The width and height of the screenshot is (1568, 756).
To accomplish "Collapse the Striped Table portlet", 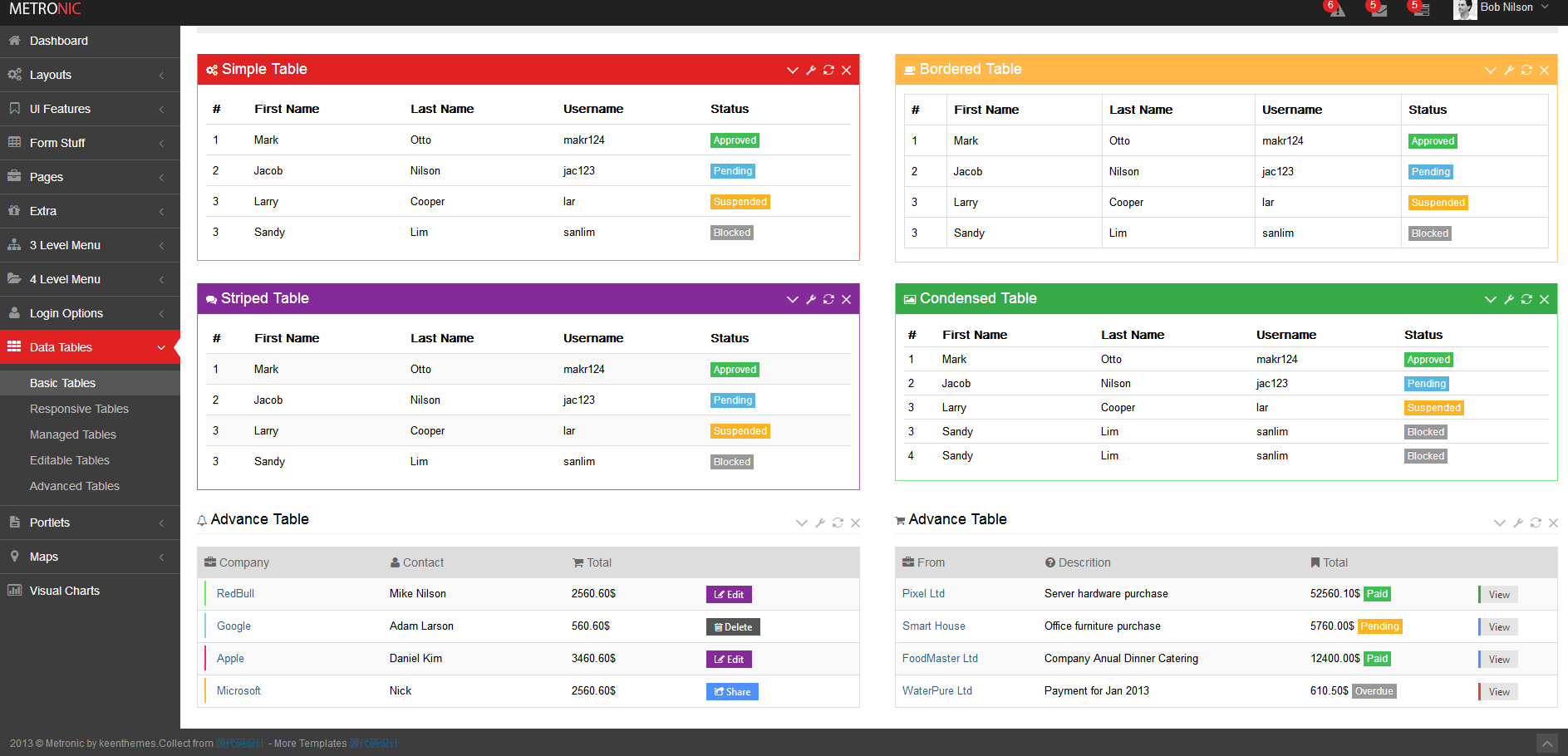I will tap(793, 300).
